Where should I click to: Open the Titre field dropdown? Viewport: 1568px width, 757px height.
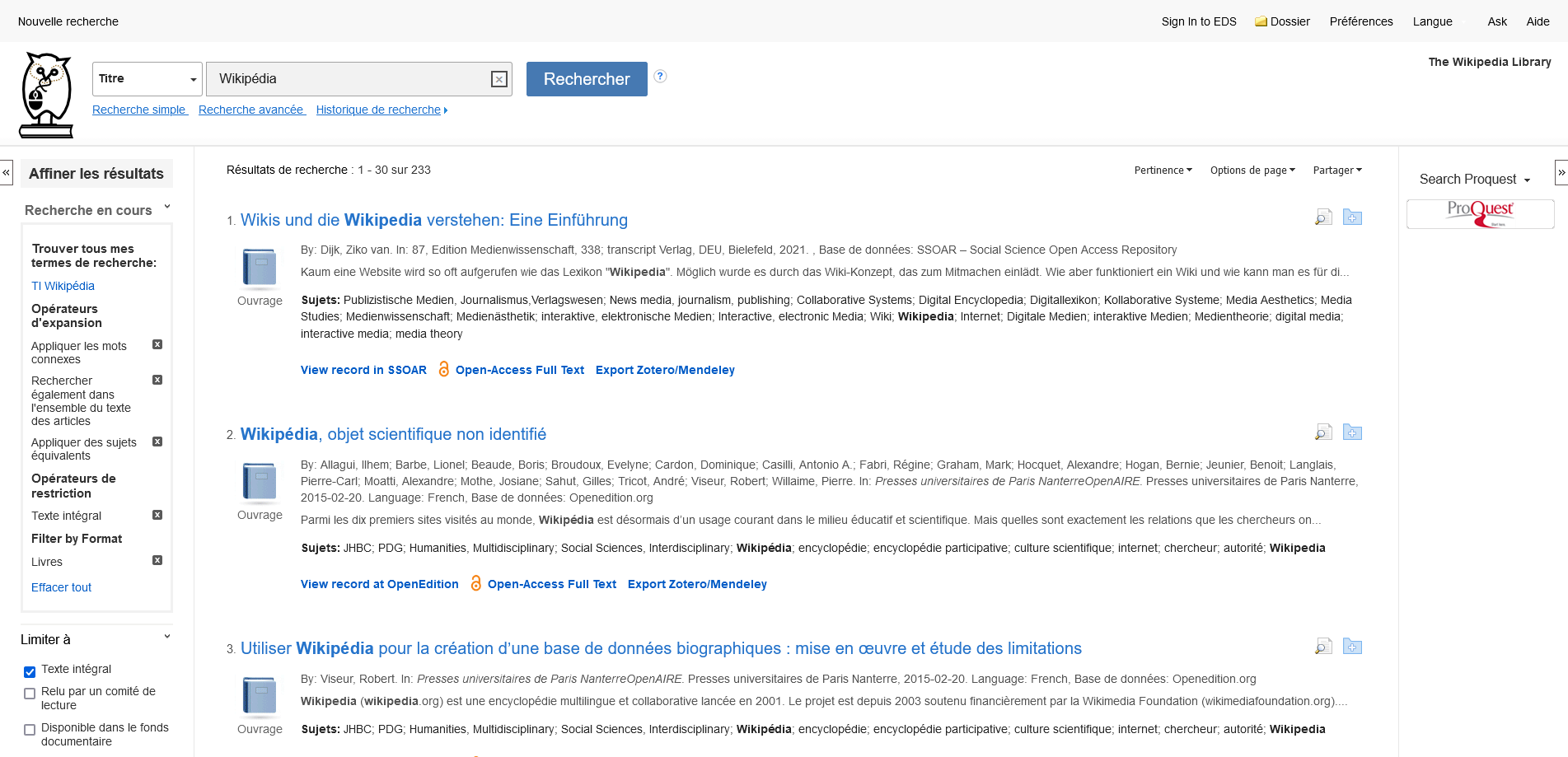(147, 79)
